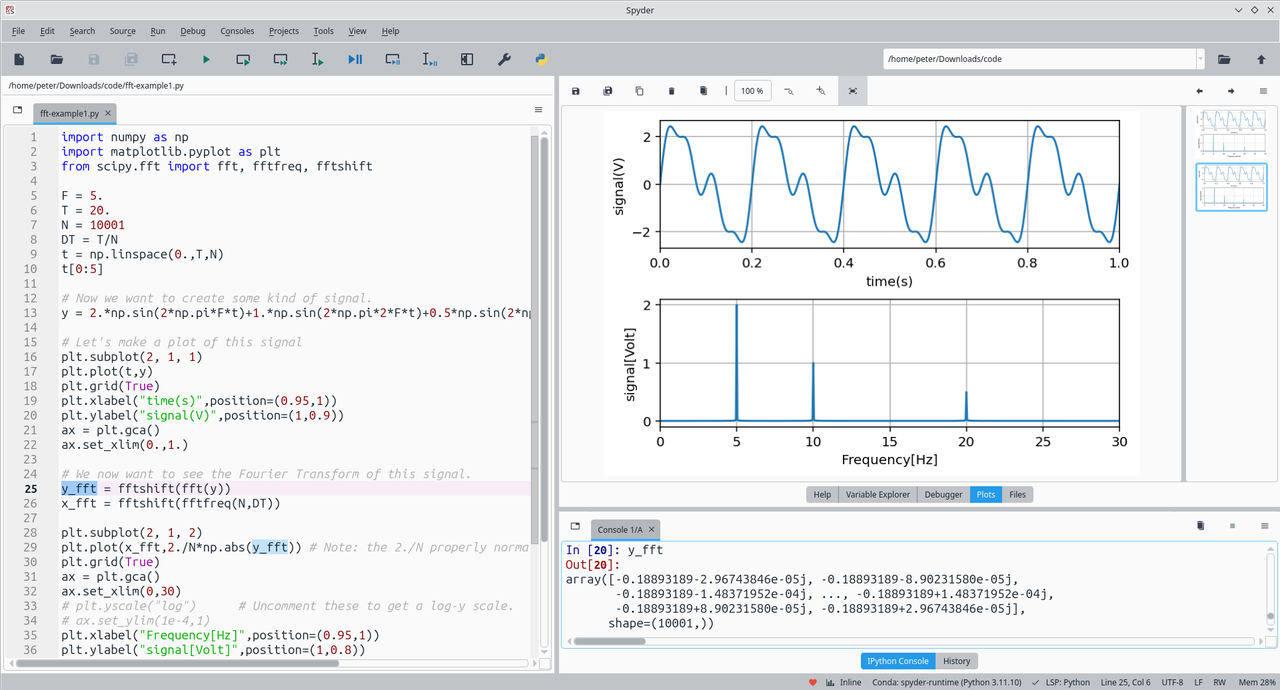Select the first plot thumbnail
The width and height of the screenshot is (1280, 690).
point(1230,133)
